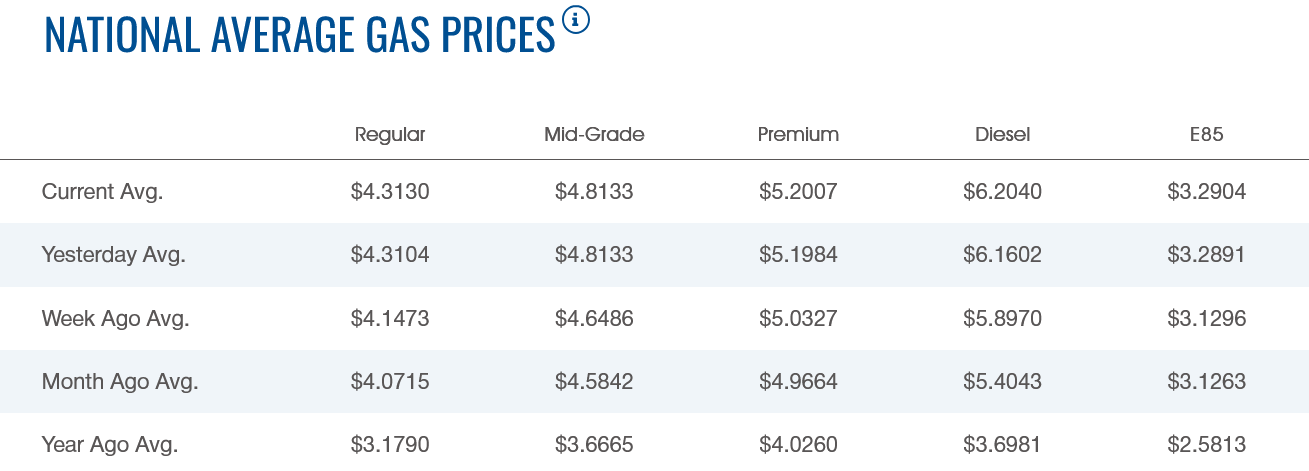Click week ago E85 price $3.1296
The height and width of the screenshot is (471, 1309).
pyautogui.click(x=1206, y=319)
